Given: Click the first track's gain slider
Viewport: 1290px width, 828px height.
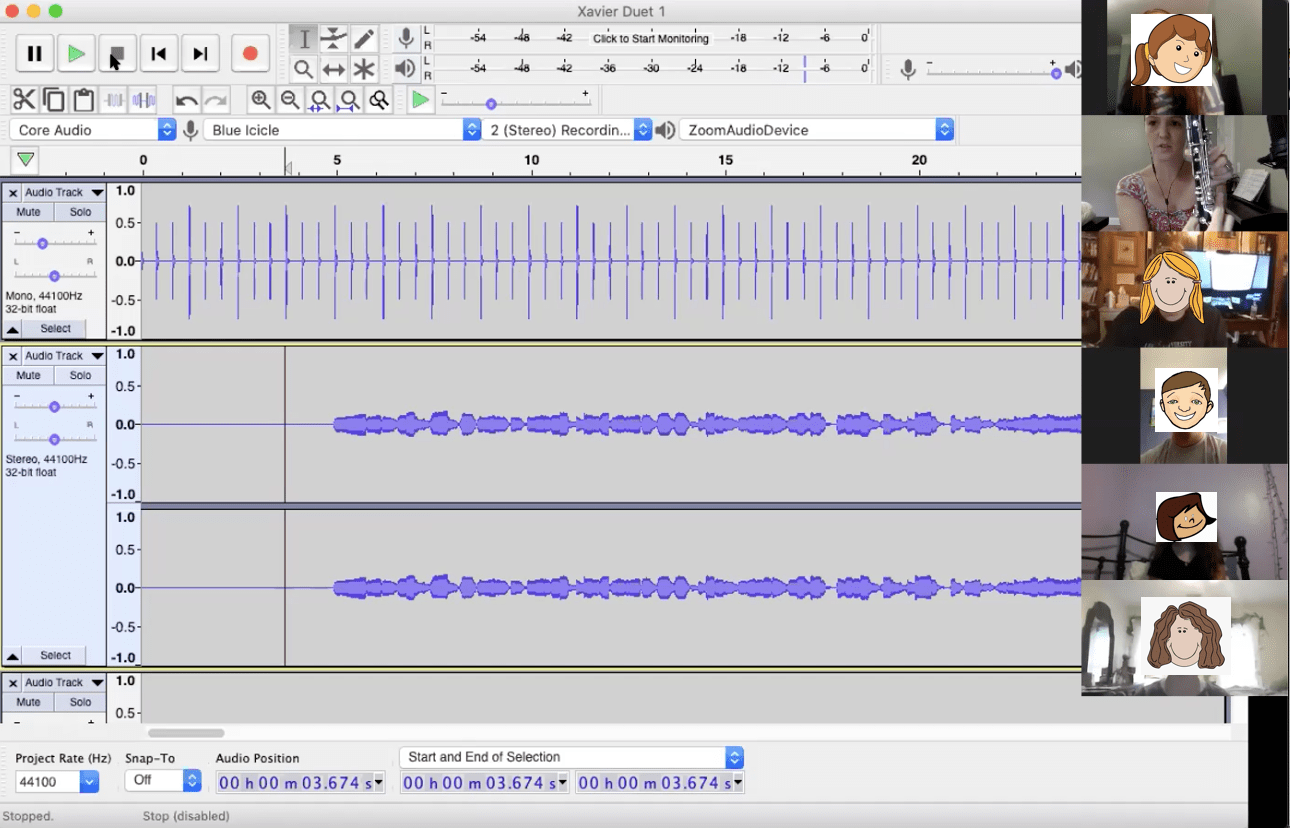Looking at the screenshot, I should coord(43,243).
